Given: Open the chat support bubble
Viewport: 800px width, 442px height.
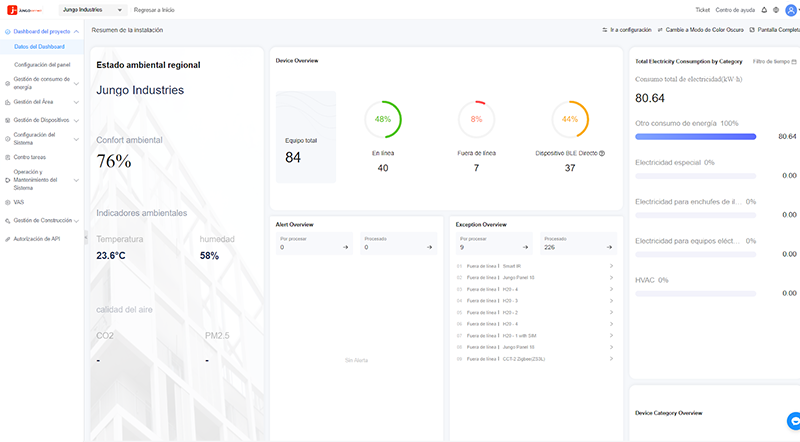Looking at the screenshot, I should [794, 421].
